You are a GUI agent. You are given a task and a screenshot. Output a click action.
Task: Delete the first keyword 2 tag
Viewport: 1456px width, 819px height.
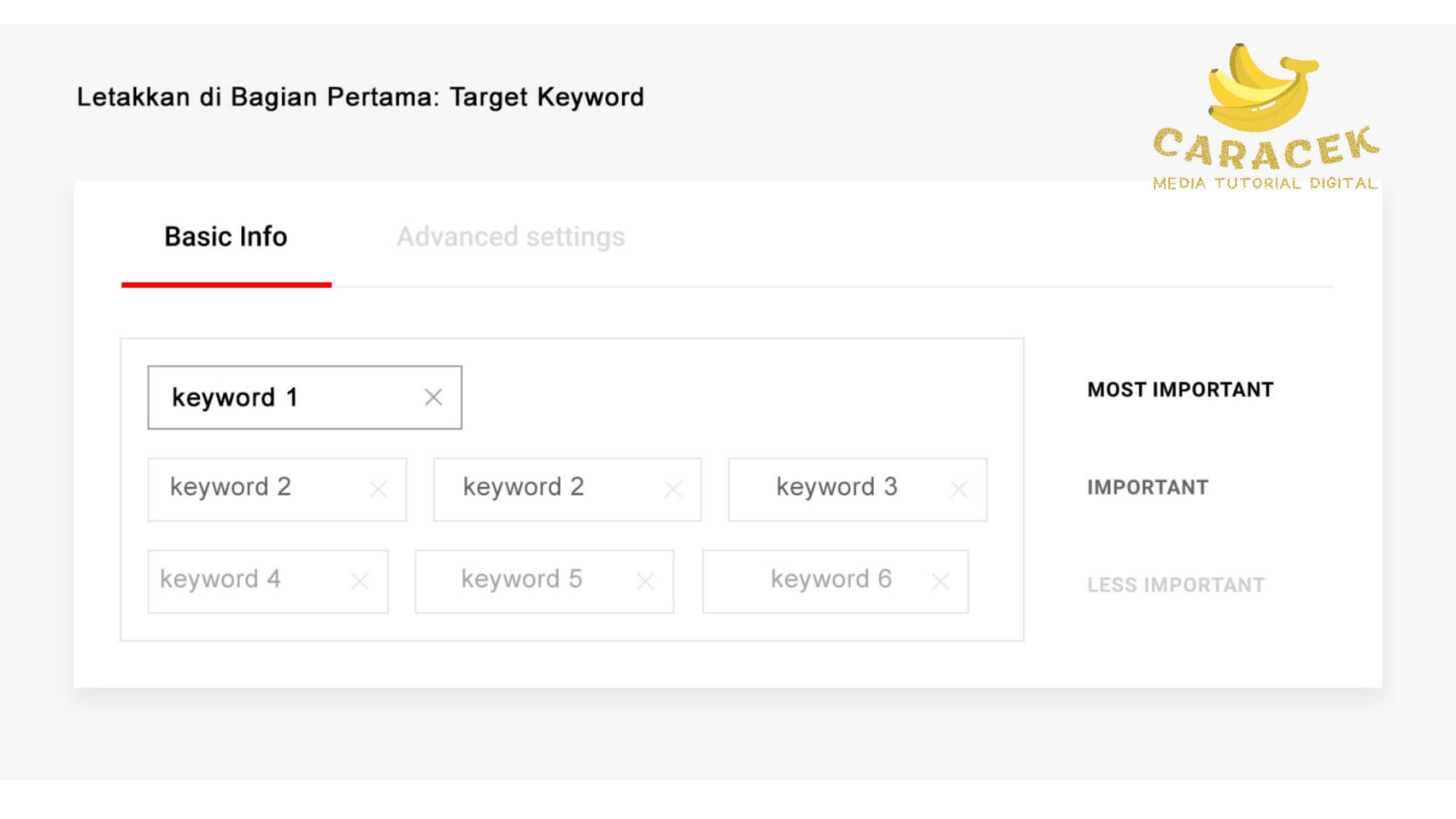[378, 489]
